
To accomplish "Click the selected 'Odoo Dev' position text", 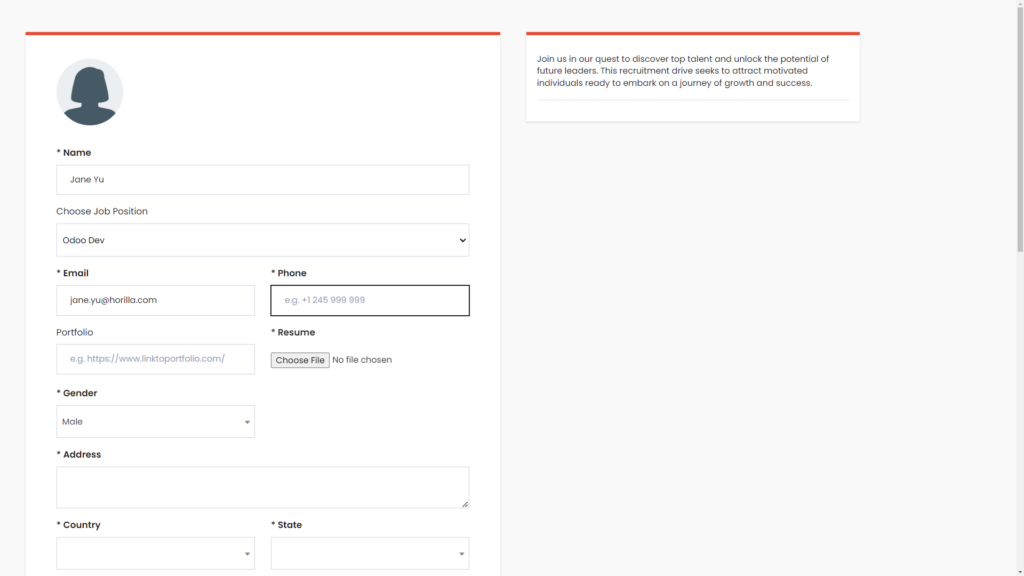I will click(x=82, y=240).
